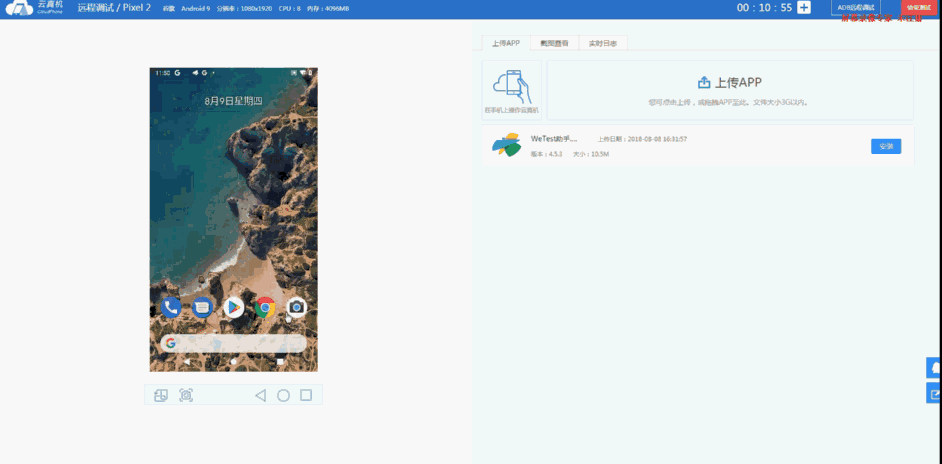Click the version 4.5.3 text
The image size is (942, 464).
tap(547, 154)
